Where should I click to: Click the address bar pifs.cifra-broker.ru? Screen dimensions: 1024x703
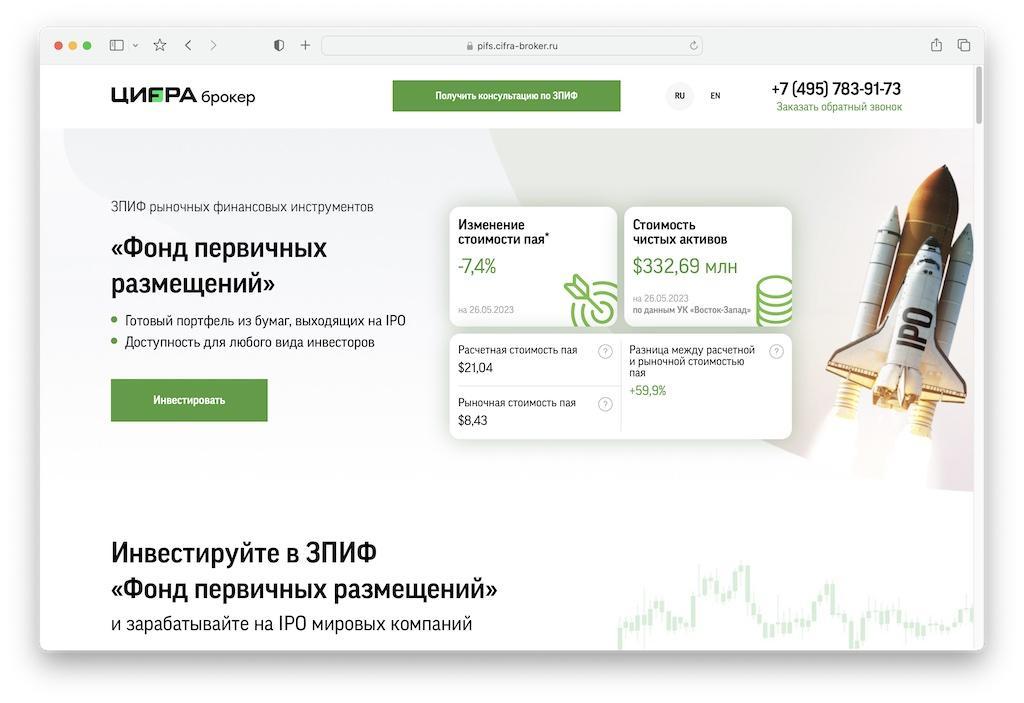click(x=512, y=46)
